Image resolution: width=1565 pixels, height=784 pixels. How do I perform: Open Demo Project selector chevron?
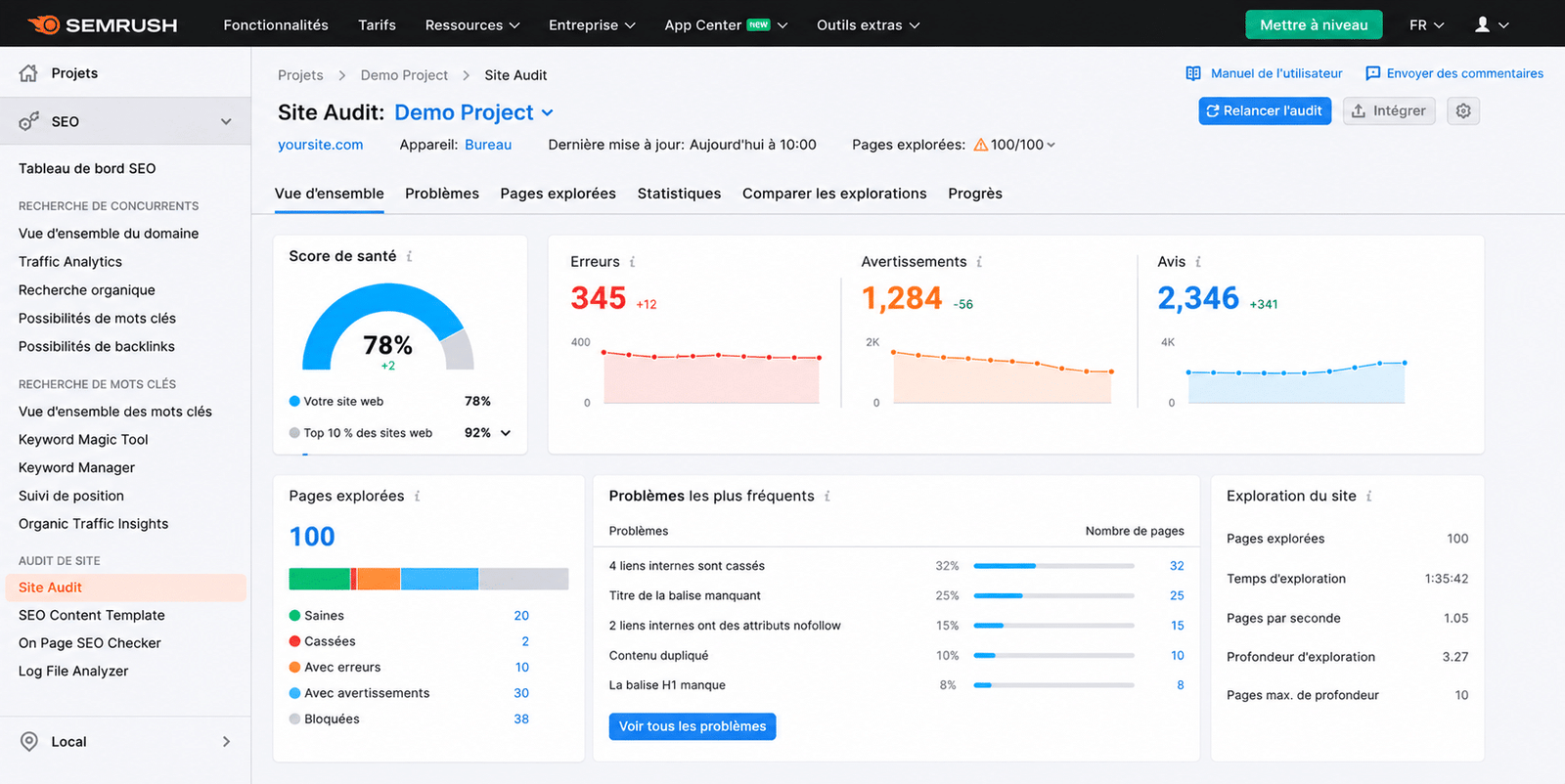tap(547, 113)
